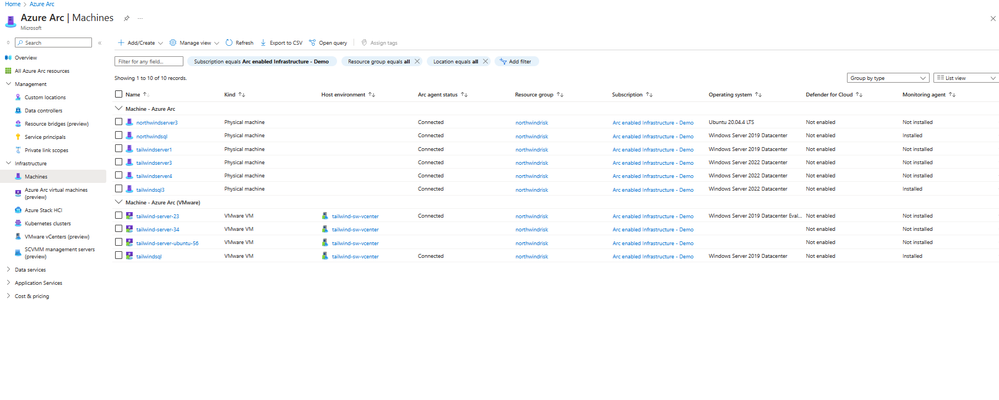Click the Overview icon in sidebar
This screenshot has height=400, width=999.
pyautogui.click(x=8, y=57)
